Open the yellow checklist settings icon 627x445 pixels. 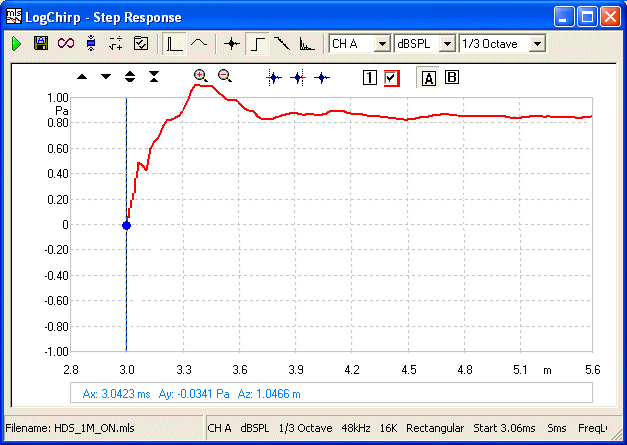pos(141,43)
